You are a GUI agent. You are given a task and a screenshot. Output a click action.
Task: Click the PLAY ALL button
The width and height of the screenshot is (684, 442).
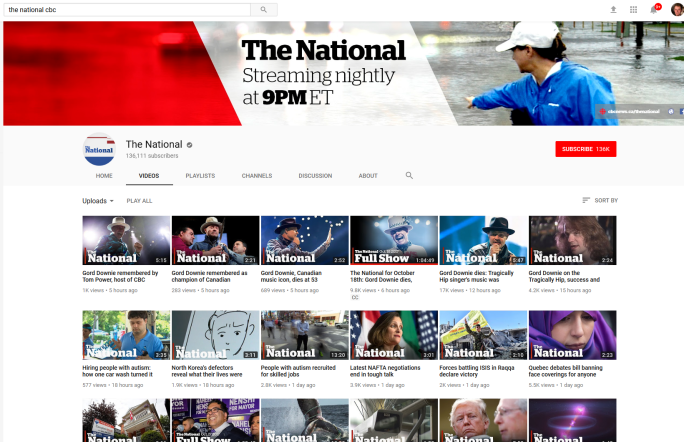tap(139, 201)
